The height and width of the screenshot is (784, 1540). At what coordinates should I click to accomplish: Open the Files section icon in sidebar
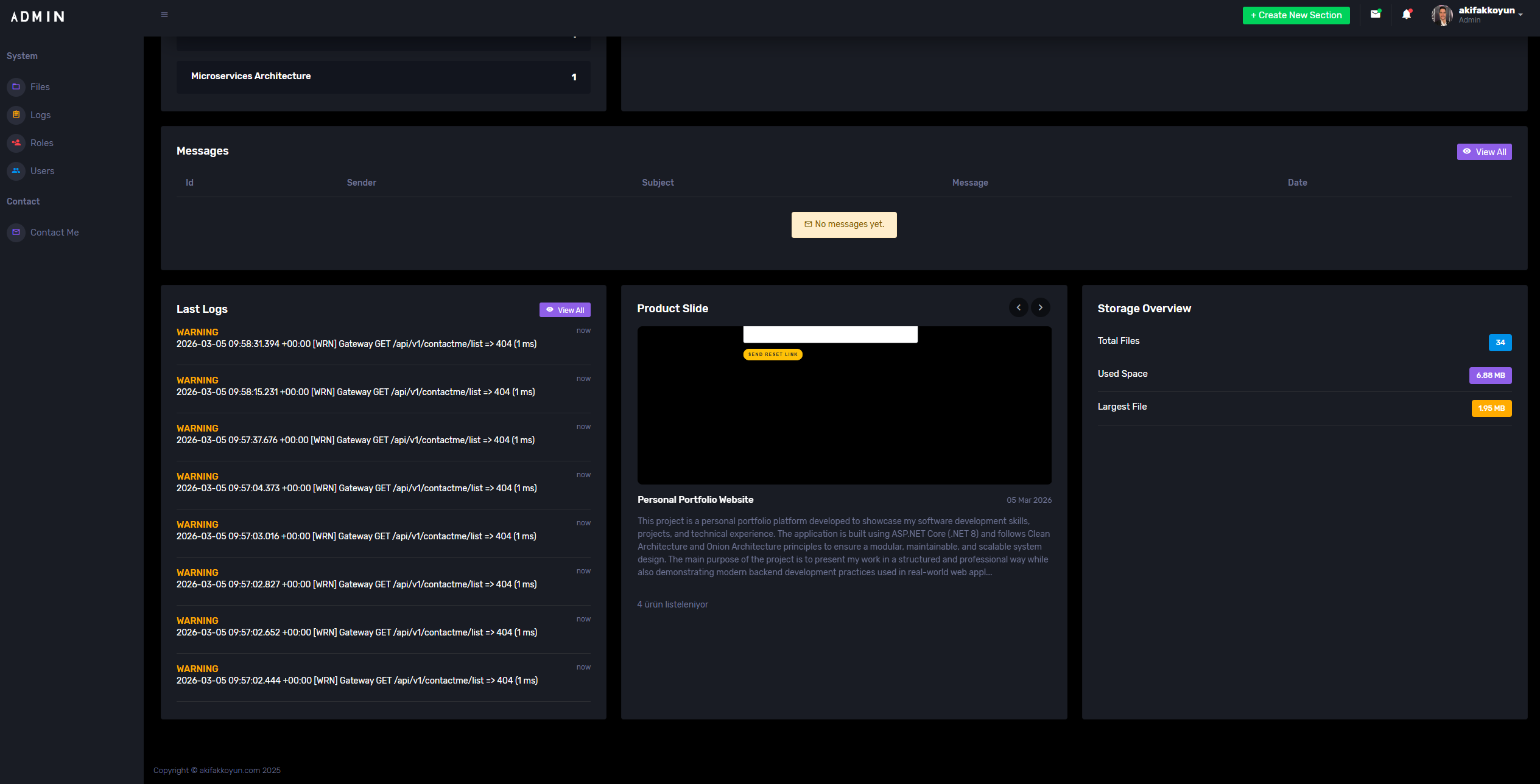pyautogui.click(x=16, y=86)
